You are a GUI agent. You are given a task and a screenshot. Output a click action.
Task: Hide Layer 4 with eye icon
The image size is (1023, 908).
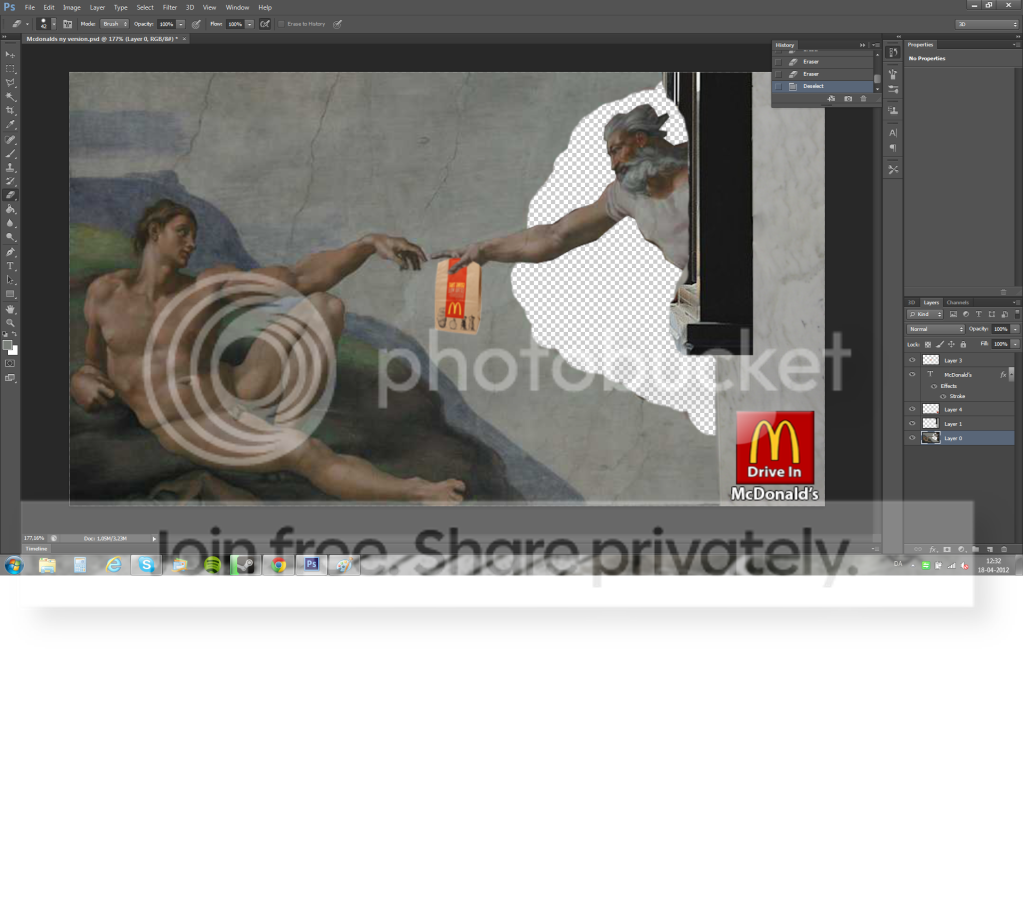coord(912,409)
